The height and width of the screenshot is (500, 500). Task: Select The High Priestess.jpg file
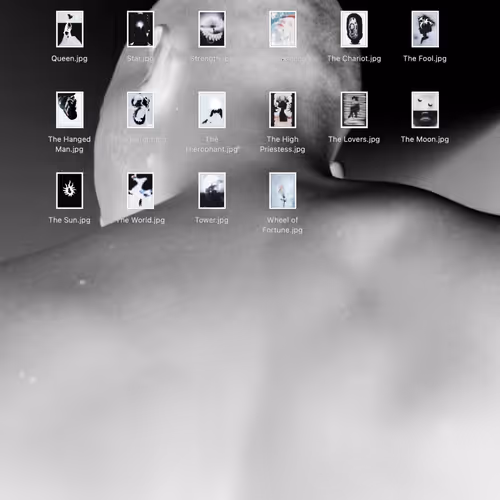coord(283,110)
